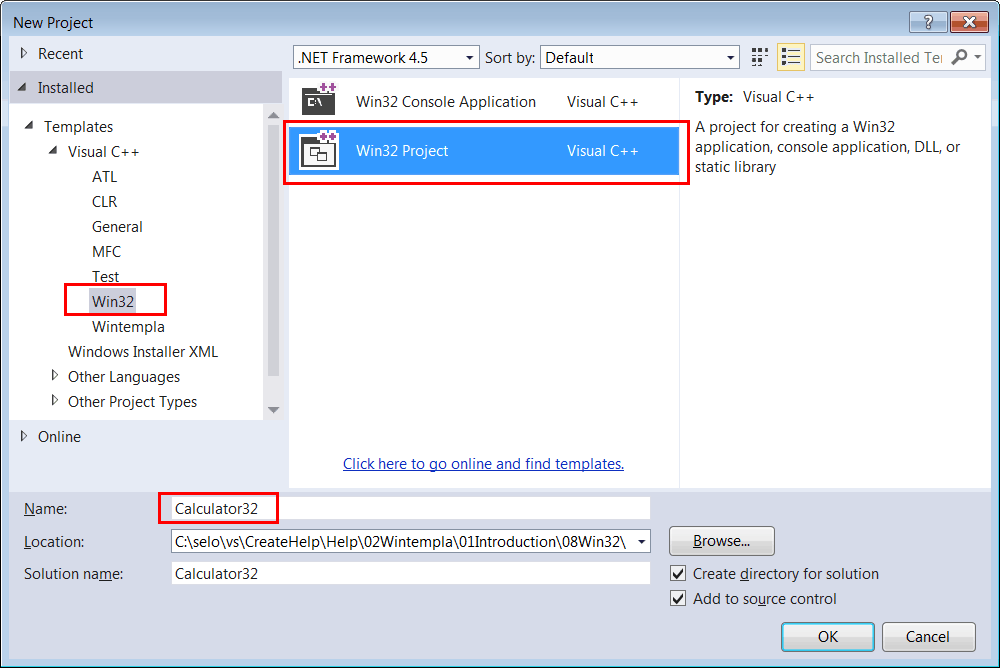Select the Wintempla template category
This screenshot has width=1000, height=668.
pos(128,327)
